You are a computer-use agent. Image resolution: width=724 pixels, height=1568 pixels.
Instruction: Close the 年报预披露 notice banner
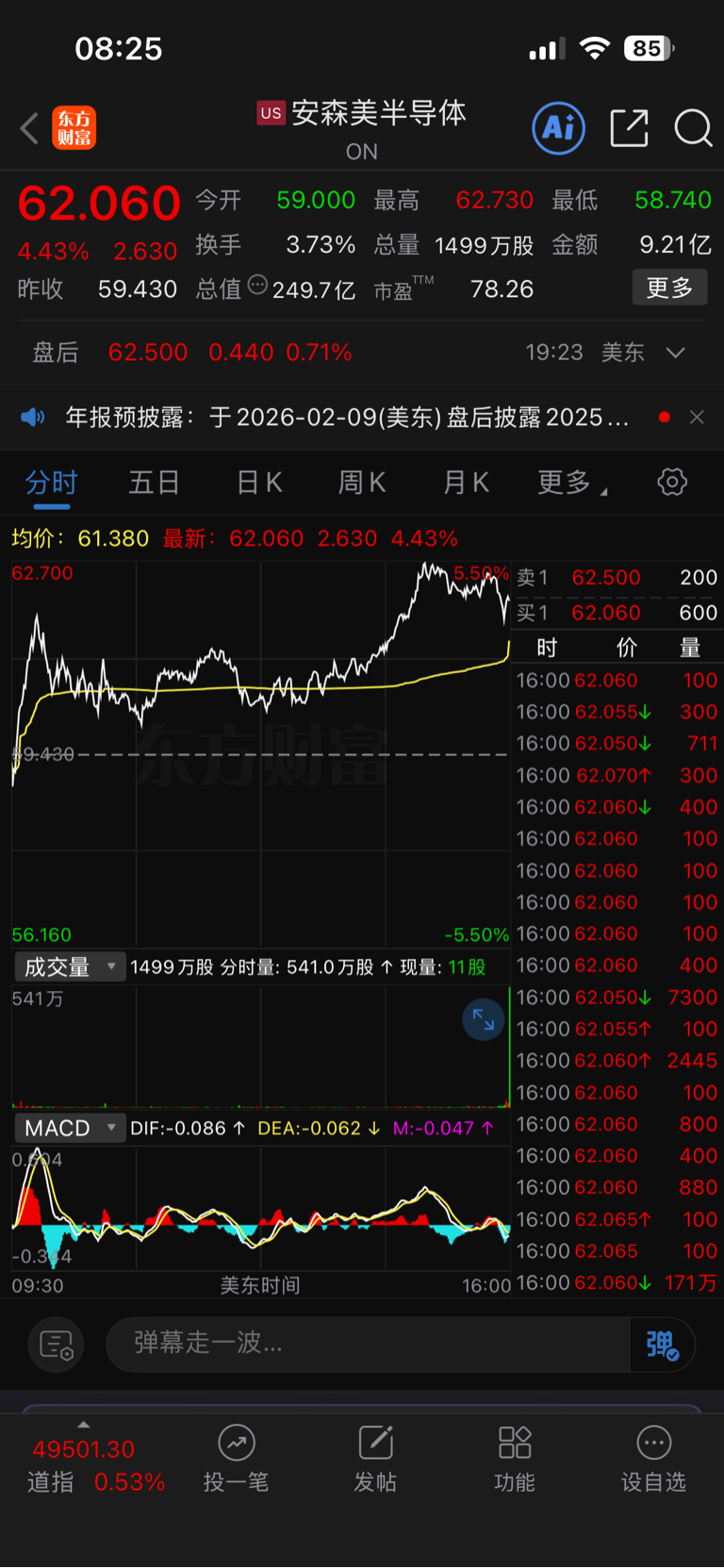697,417
